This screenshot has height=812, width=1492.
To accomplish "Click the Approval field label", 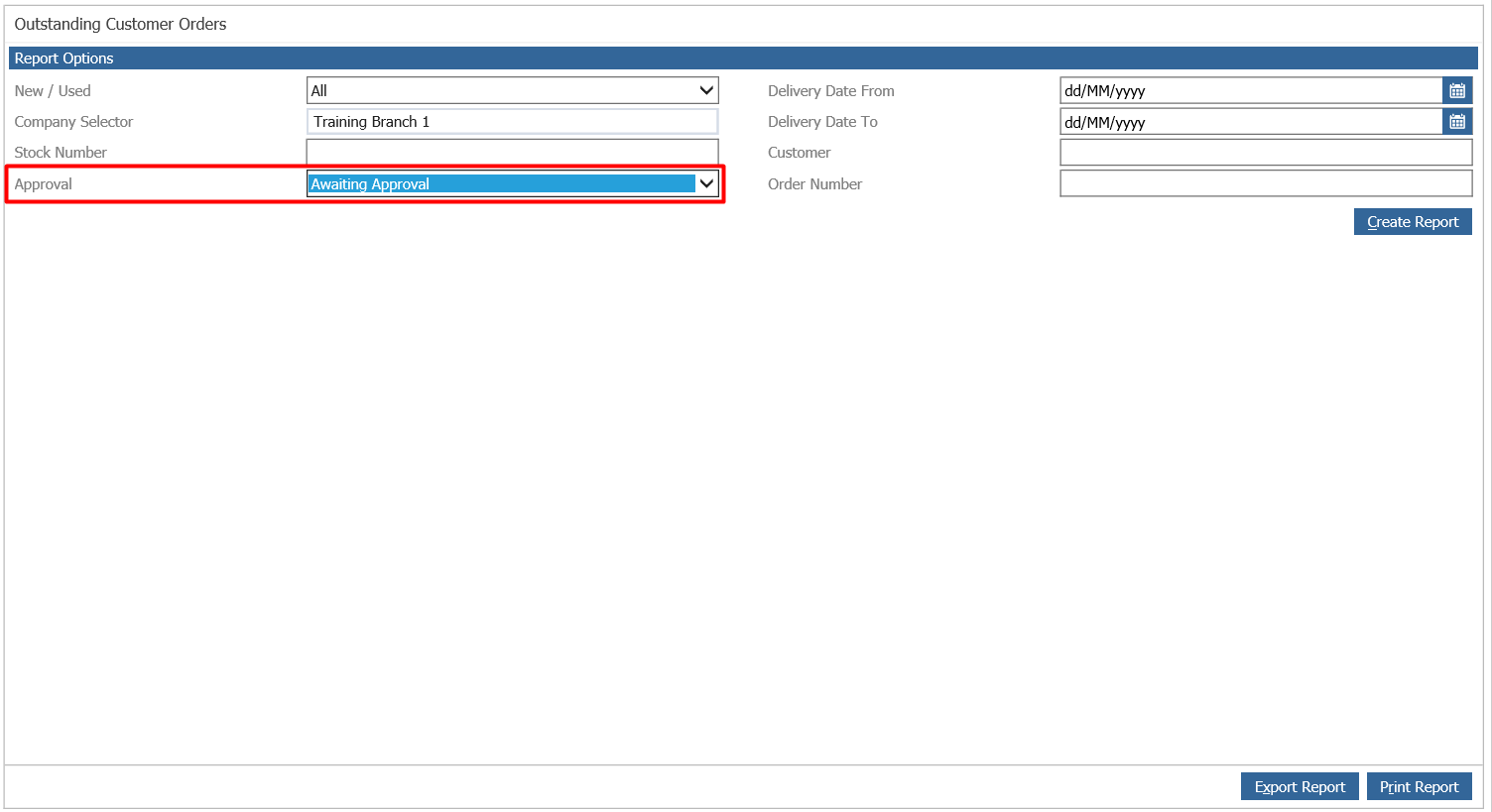I will [44, 184].
